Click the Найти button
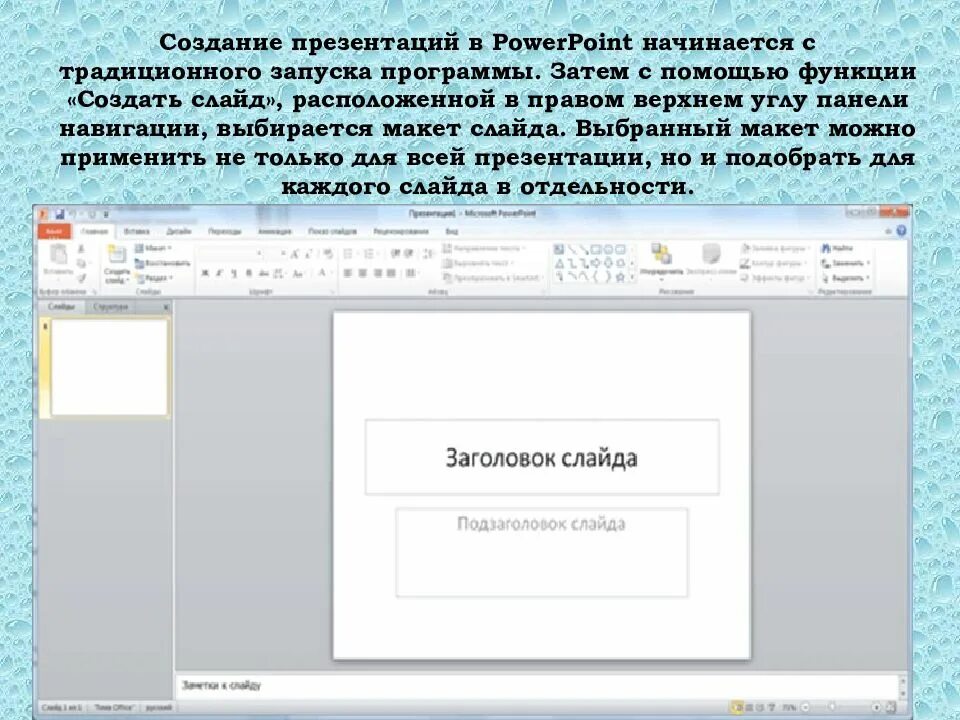This screenshot has height=720, width=960. pos(837,249)
